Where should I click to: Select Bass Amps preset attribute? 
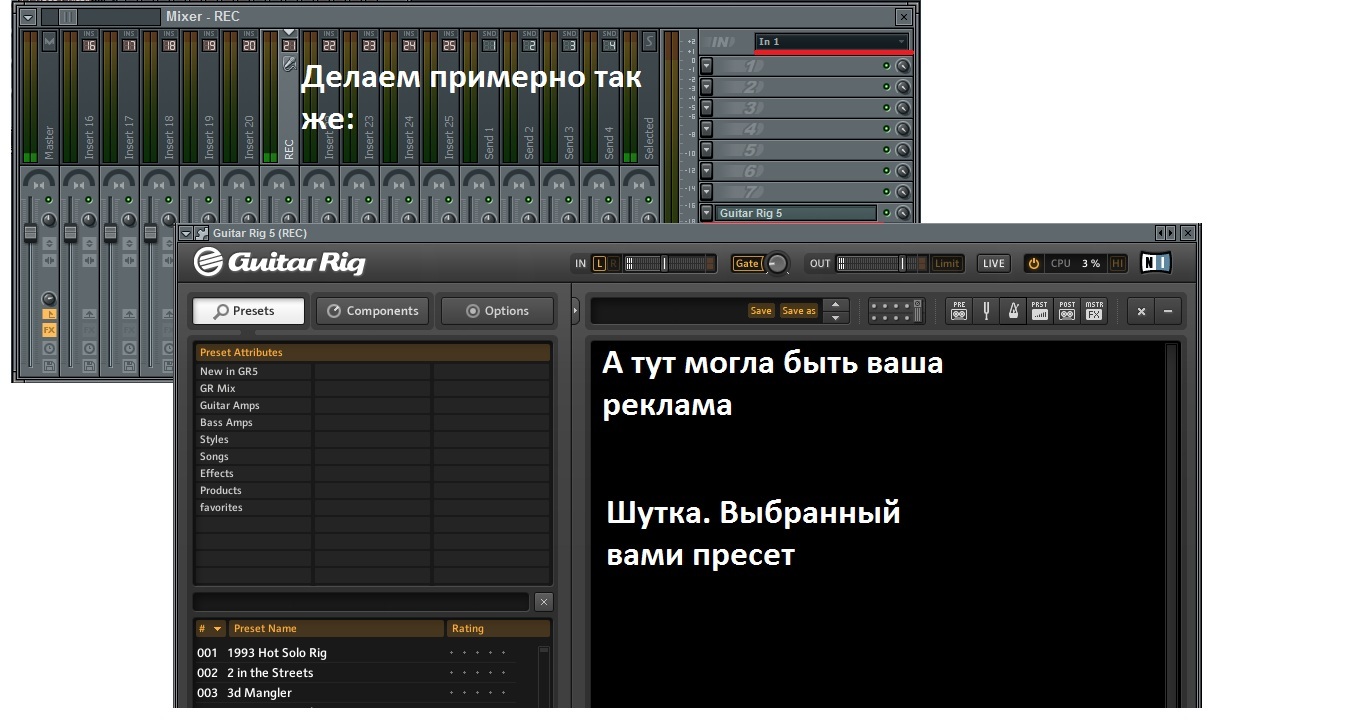[x=226, y=423]
